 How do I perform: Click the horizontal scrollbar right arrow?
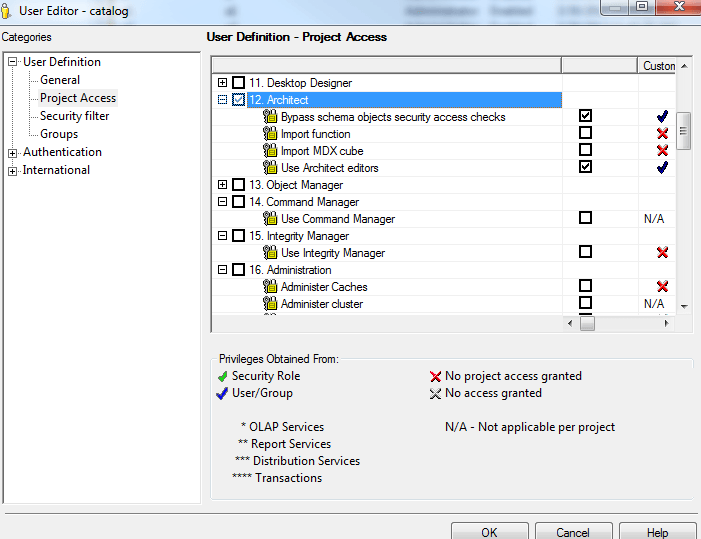(667, 323)
